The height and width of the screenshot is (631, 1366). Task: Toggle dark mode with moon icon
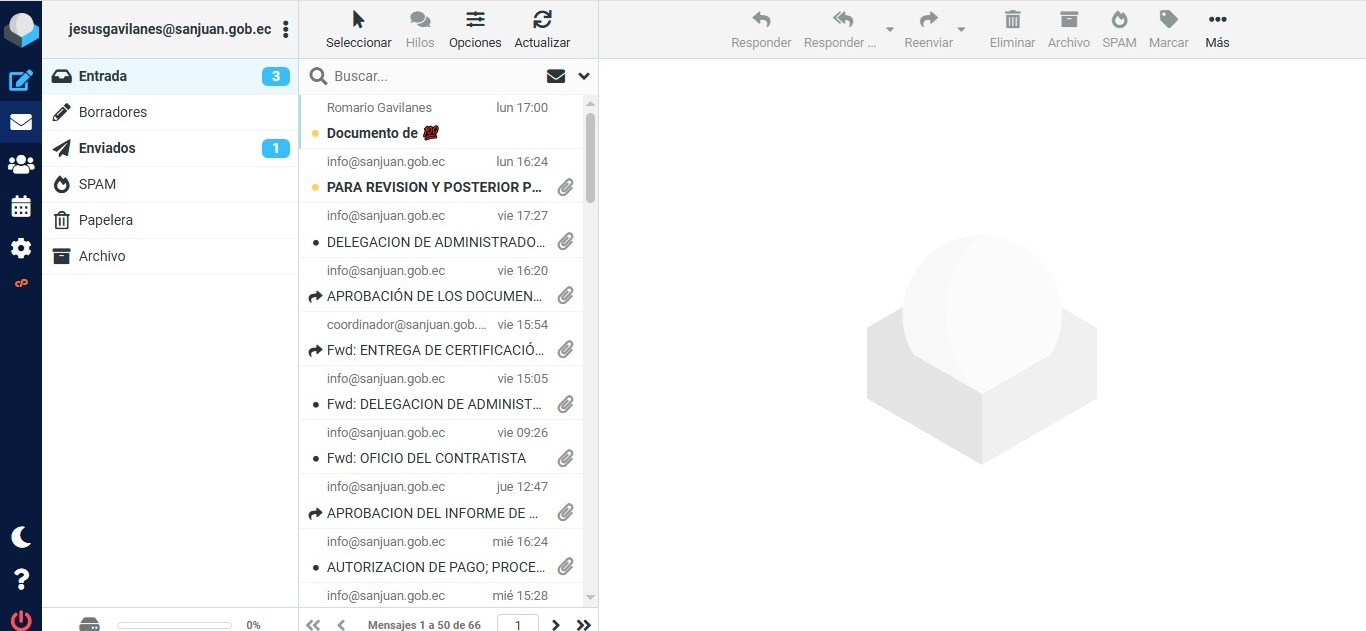[x=21, y=537]
